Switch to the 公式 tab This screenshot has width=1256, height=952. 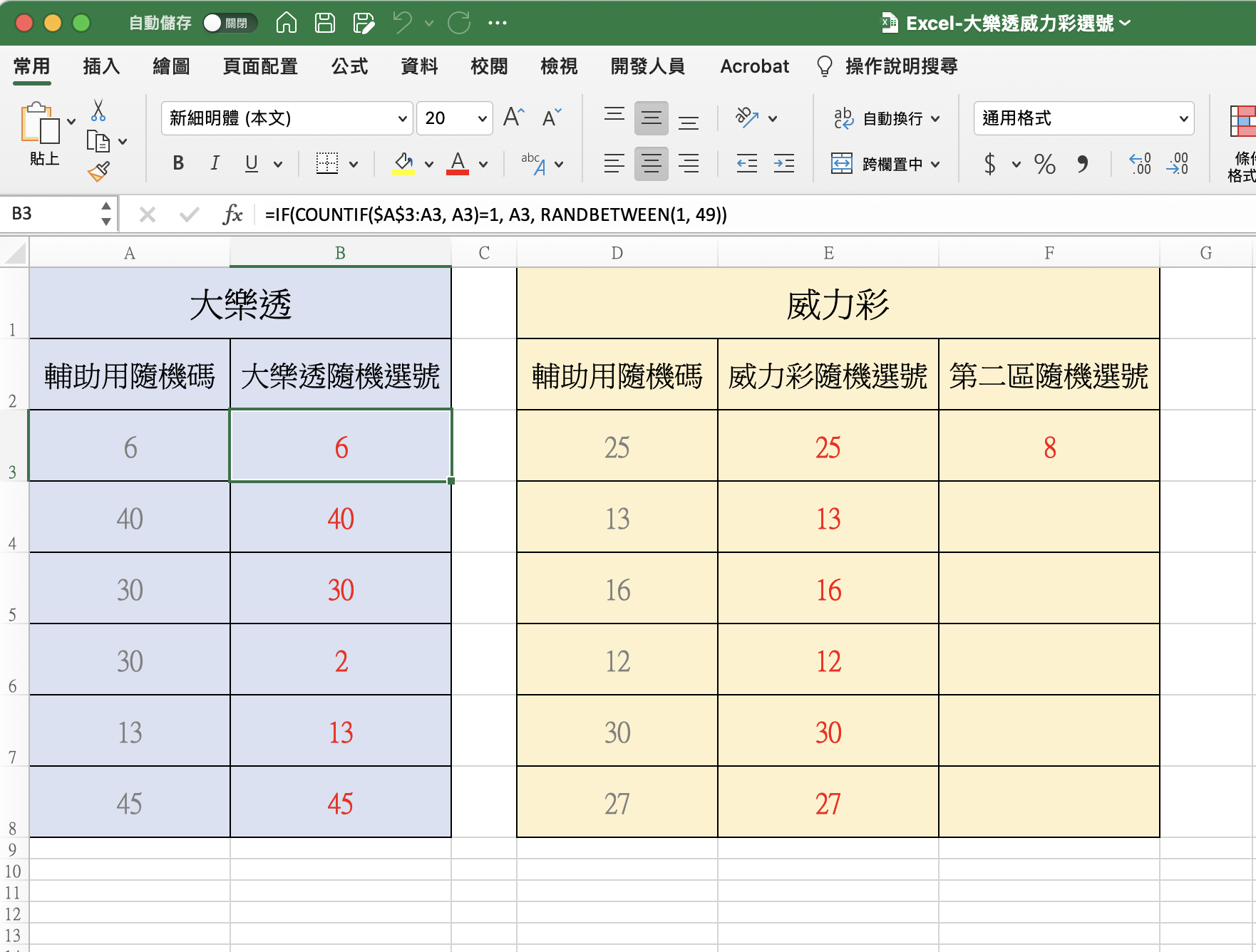(x=349, y=66)
